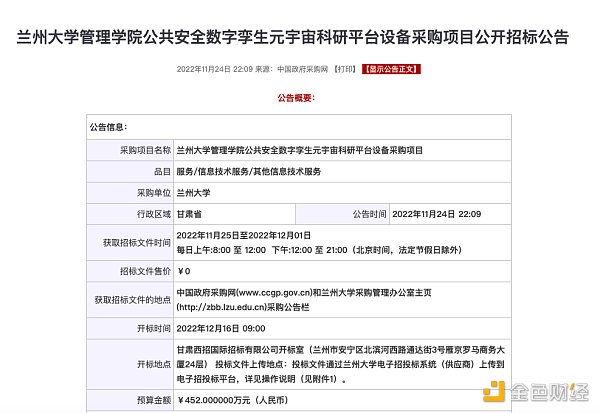The height and width of the screenshot is (413, 600).
Task: Click the 开标时间 2022年12月16日 value
Action: (221, 328)
